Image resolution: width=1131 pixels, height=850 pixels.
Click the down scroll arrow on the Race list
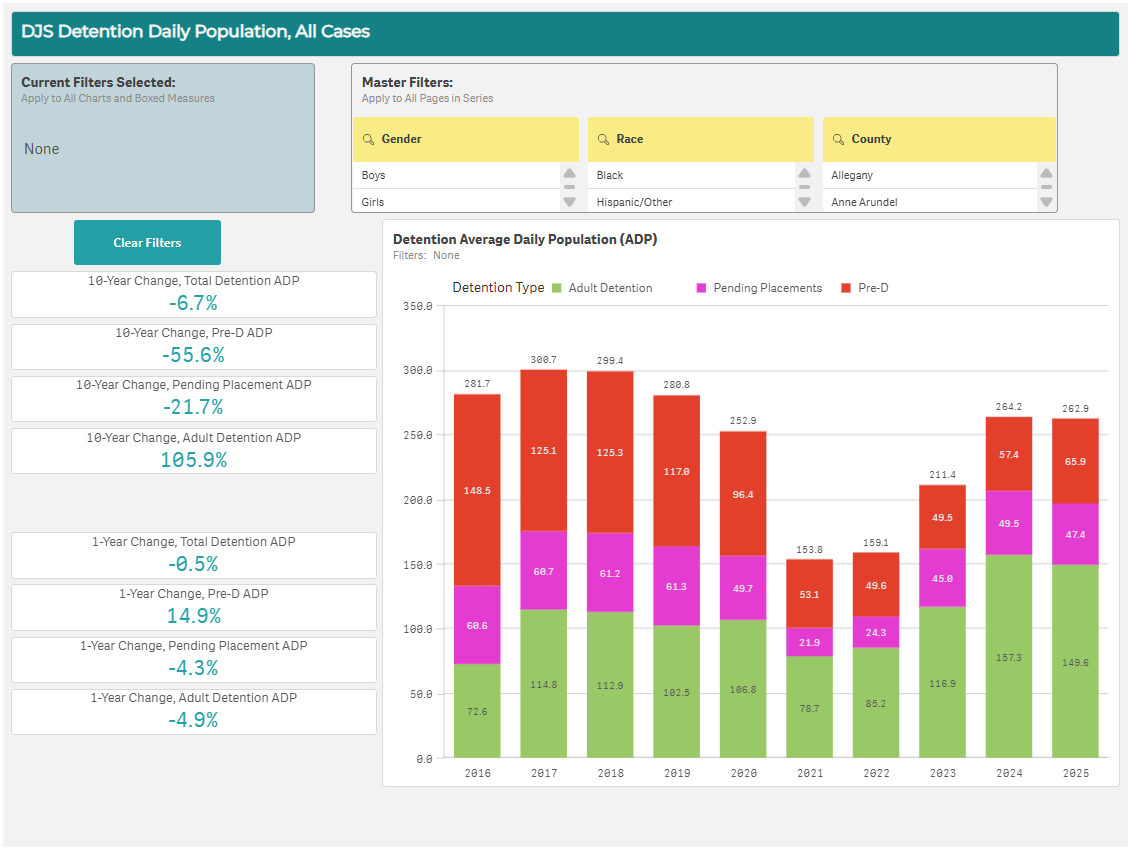point(805,201)
